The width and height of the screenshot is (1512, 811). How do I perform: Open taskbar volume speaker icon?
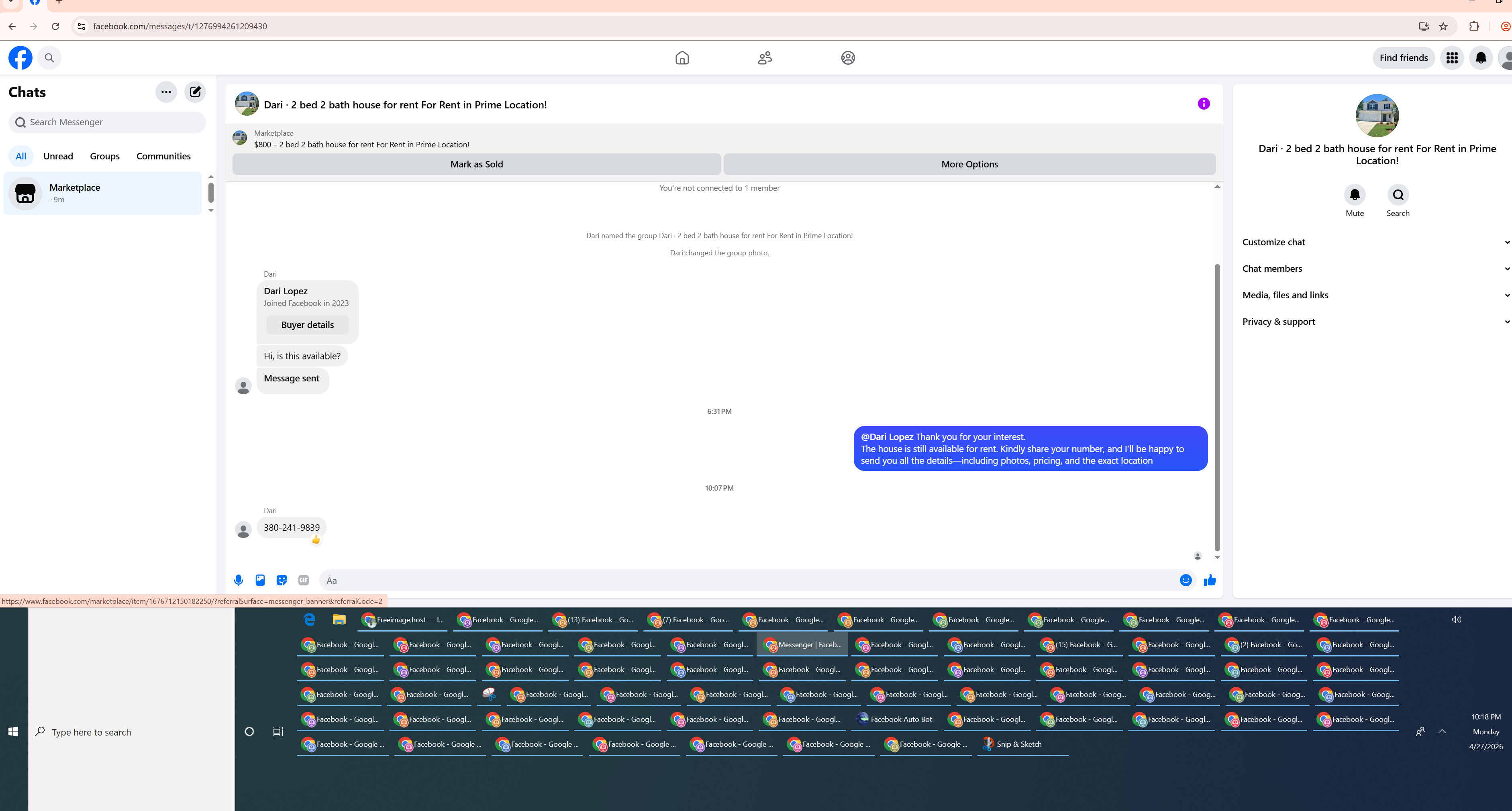[x=1456, y=619]
